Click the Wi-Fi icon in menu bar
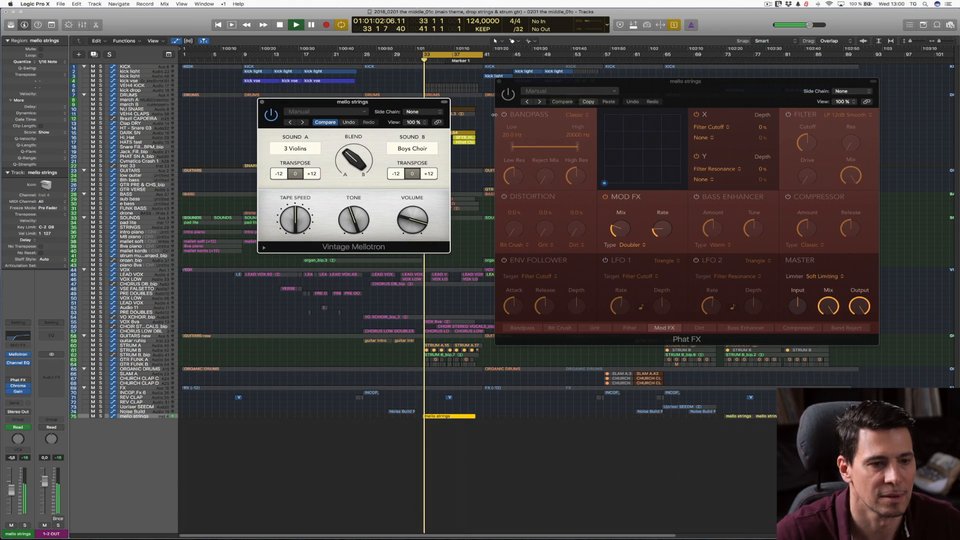Viewport: 960px width, 540px height. pyautogui.click(x=828, y=4)
